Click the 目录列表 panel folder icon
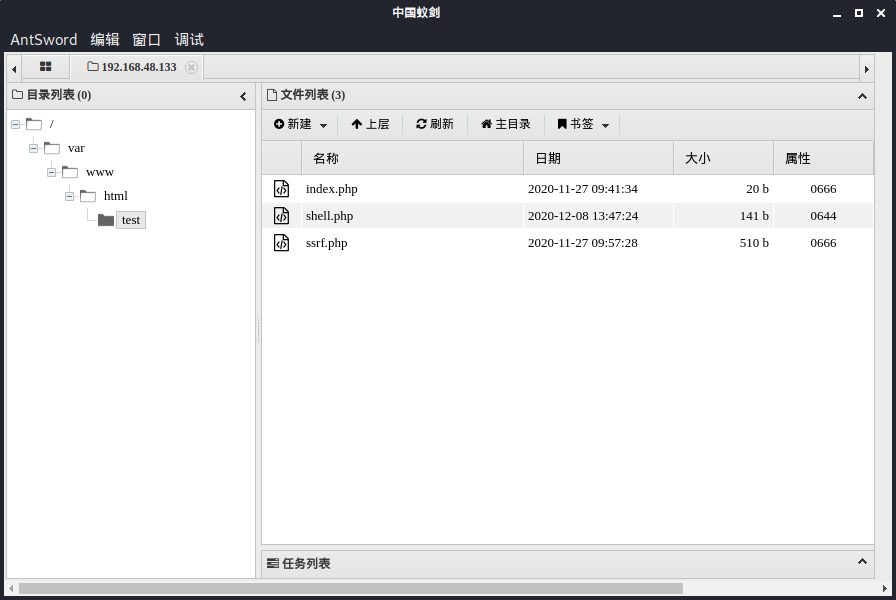 click(x=17, y=94)
